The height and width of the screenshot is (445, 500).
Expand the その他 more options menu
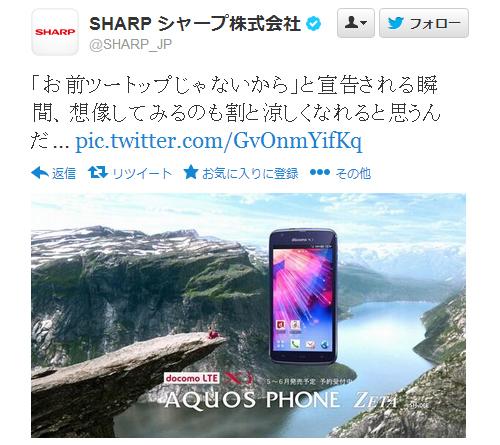(x=353, y=173)
